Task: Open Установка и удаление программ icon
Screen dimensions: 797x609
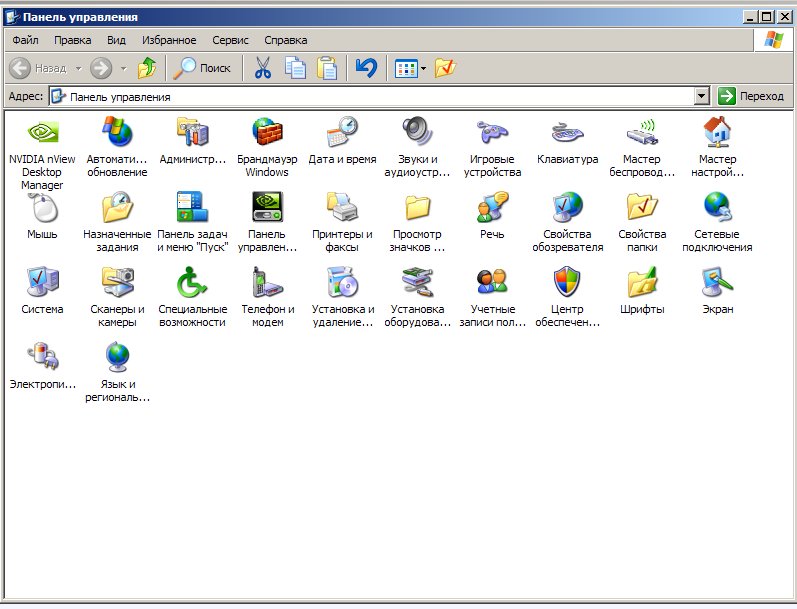Action: tap(342, 282)
